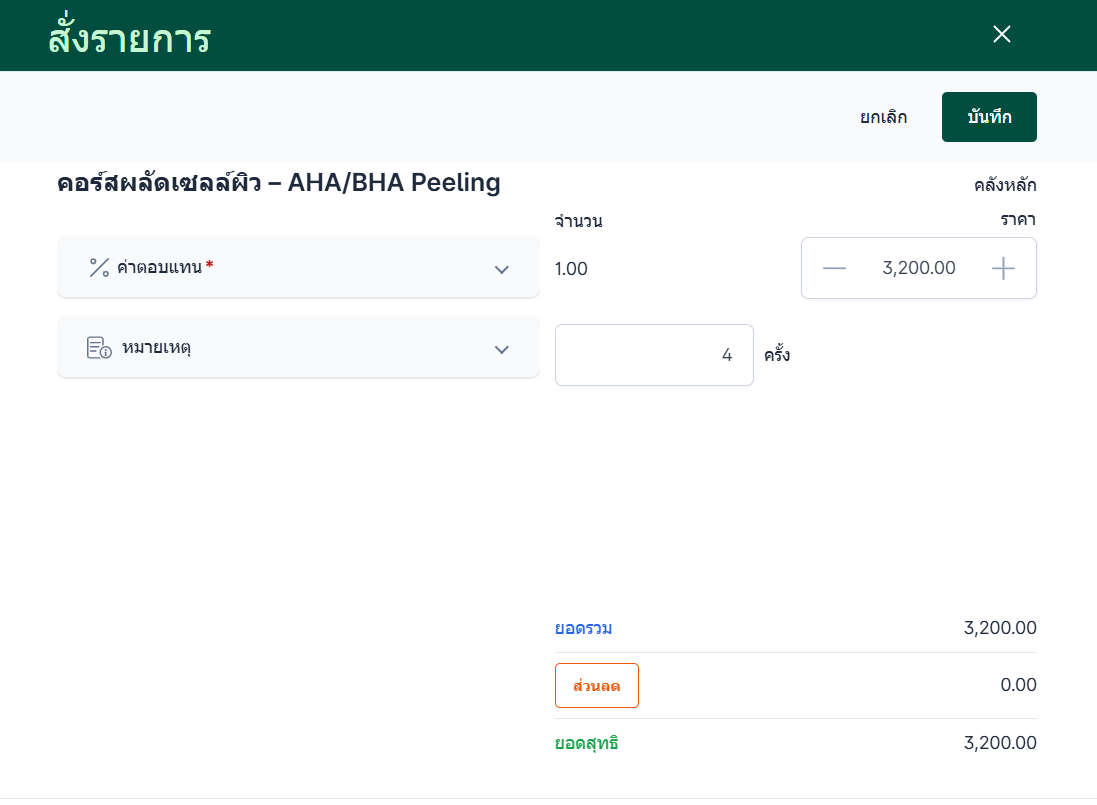This screenshot has width=1097, height=805.
Task: Click the note icon beside หมายเหตุ
Action: pyautogui.click(x=99, y=348)
